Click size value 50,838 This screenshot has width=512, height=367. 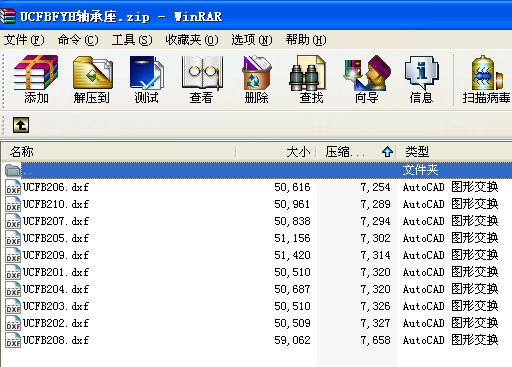(292, 221)
